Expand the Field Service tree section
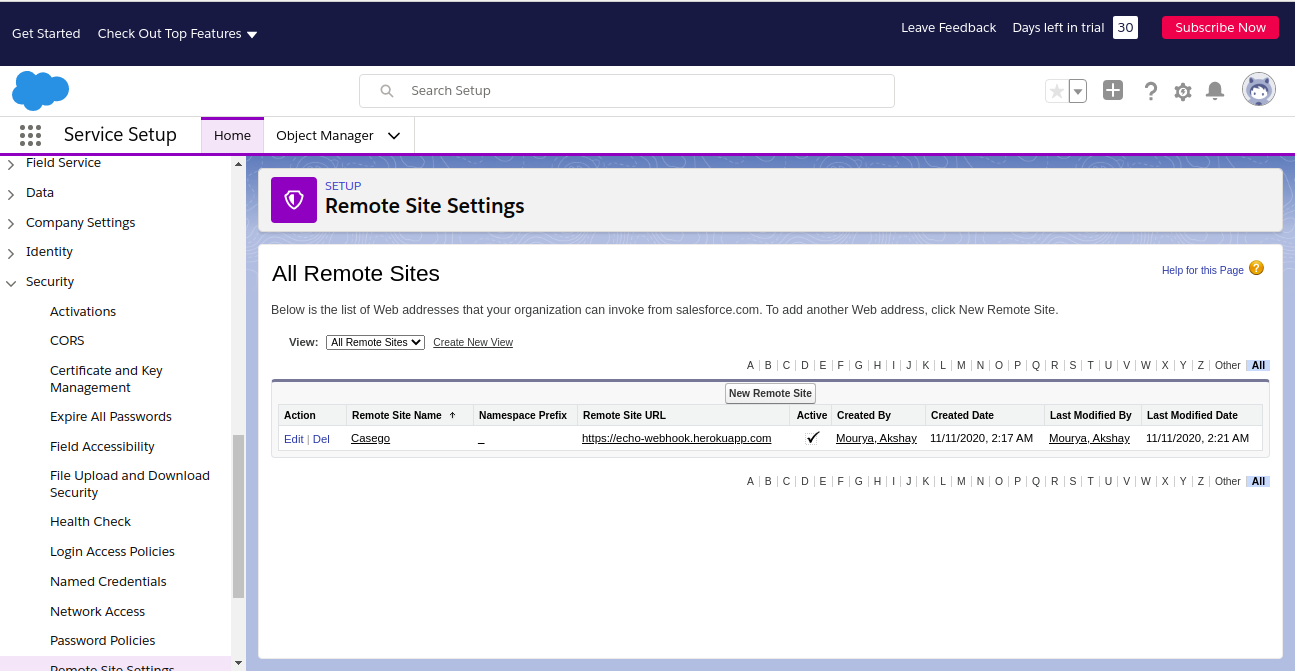Screen dimensions: 1295x671 tap(11, 164)
